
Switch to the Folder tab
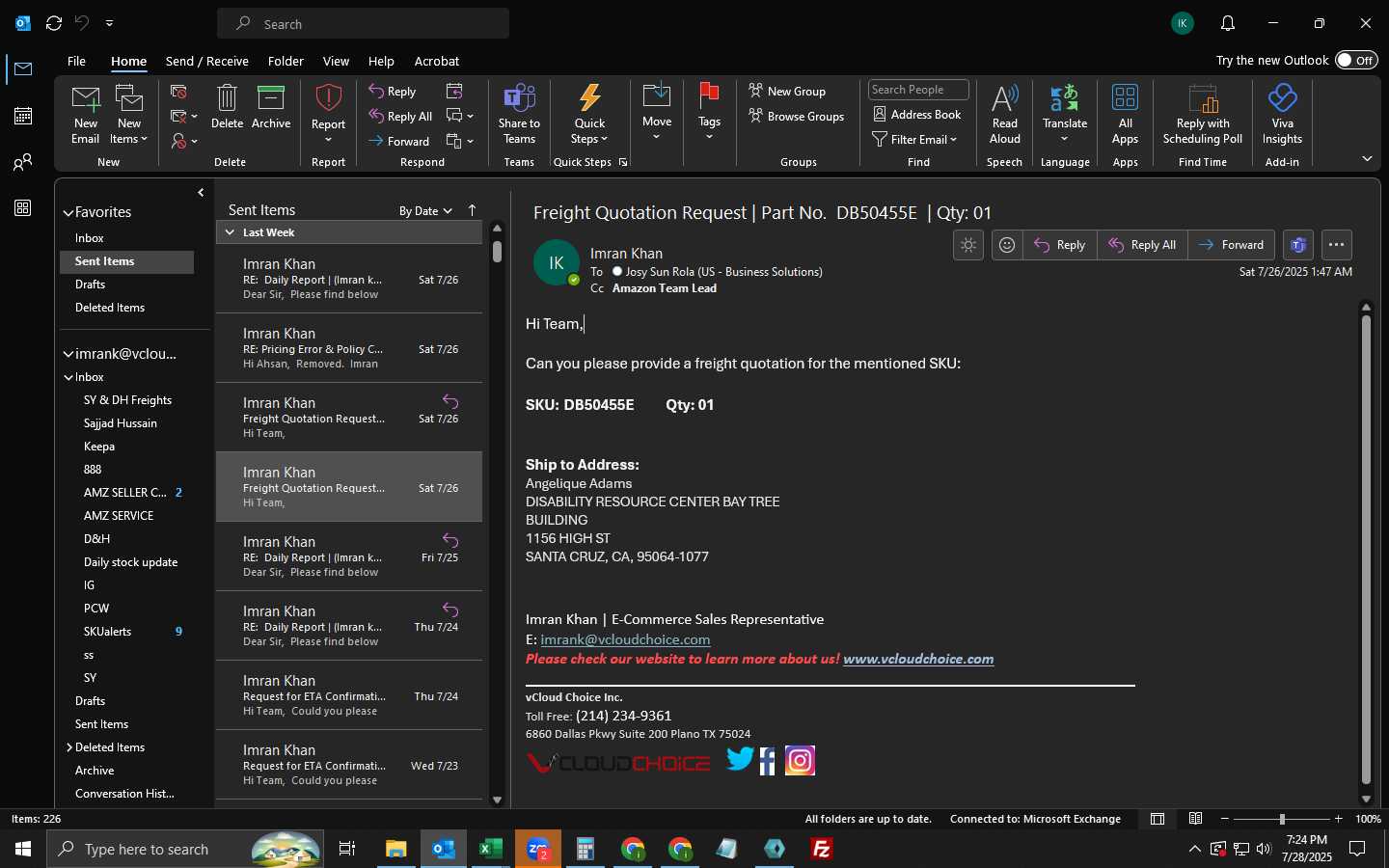[x=286, y=61]
